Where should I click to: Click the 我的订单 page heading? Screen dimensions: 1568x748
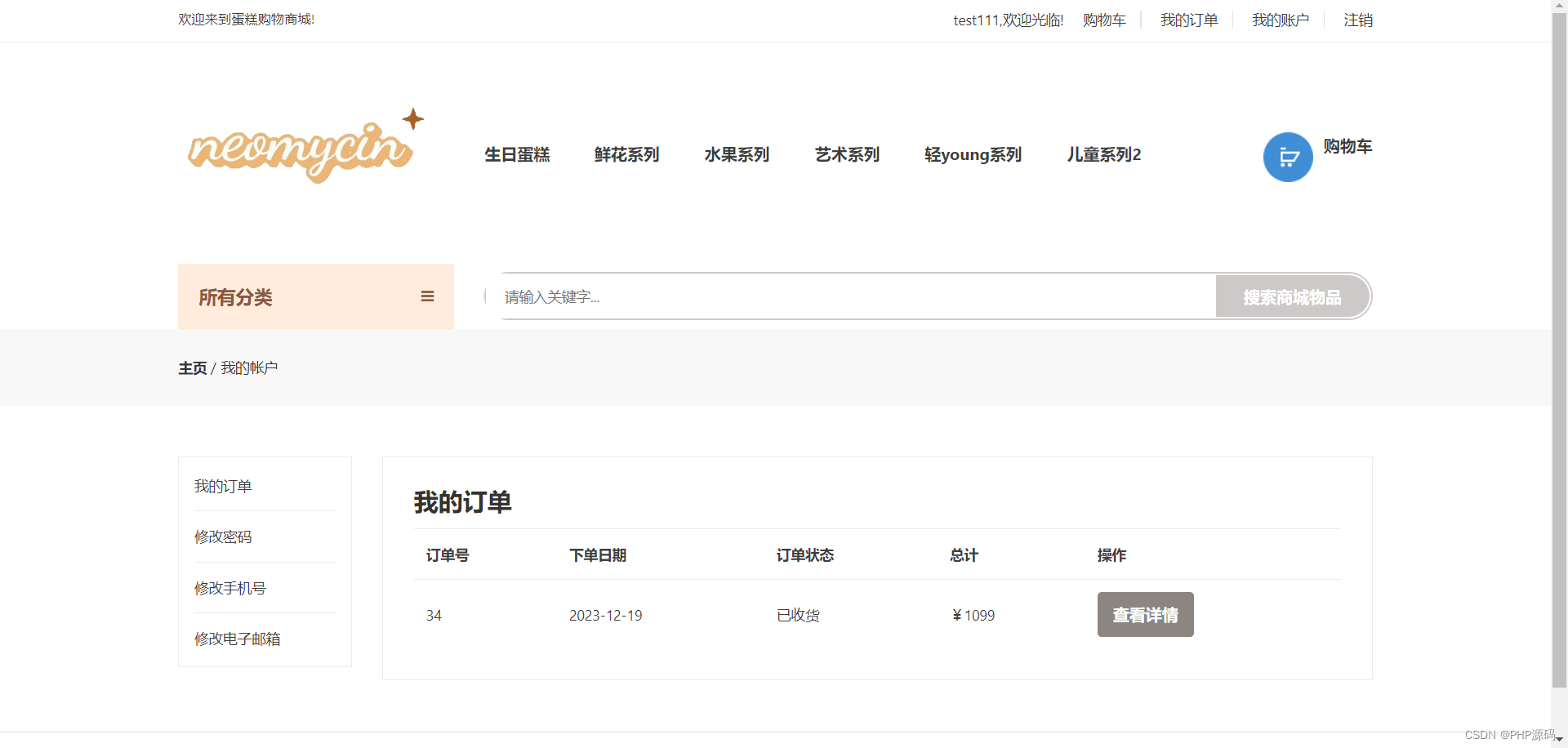point(462,501)
